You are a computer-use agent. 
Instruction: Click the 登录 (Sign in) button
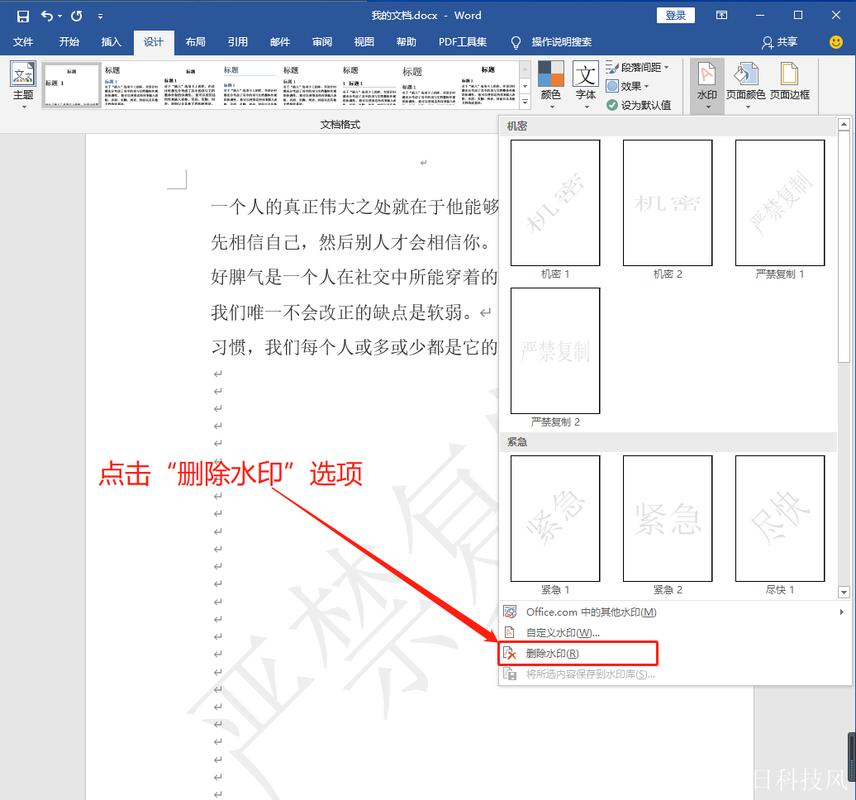[x=675, y=15]
